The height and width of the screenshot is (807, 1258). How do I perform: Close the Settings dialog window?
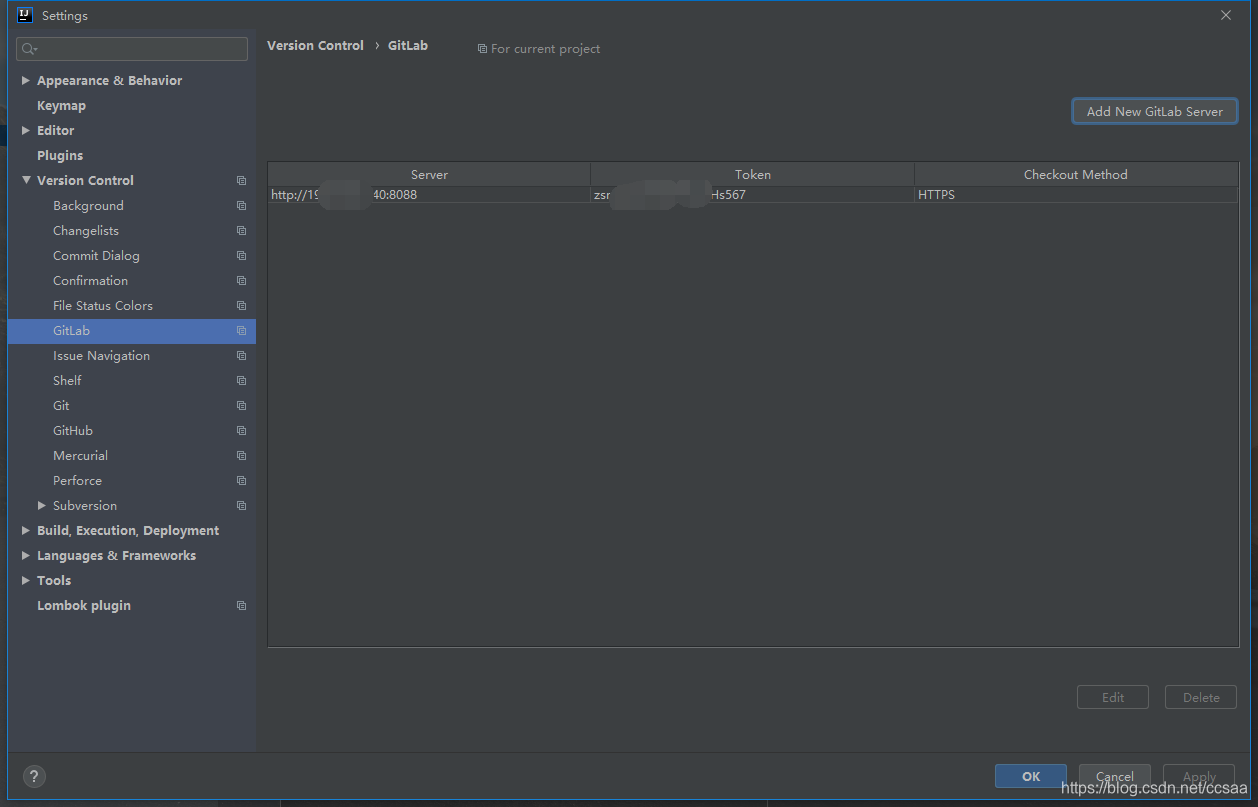1226,15
